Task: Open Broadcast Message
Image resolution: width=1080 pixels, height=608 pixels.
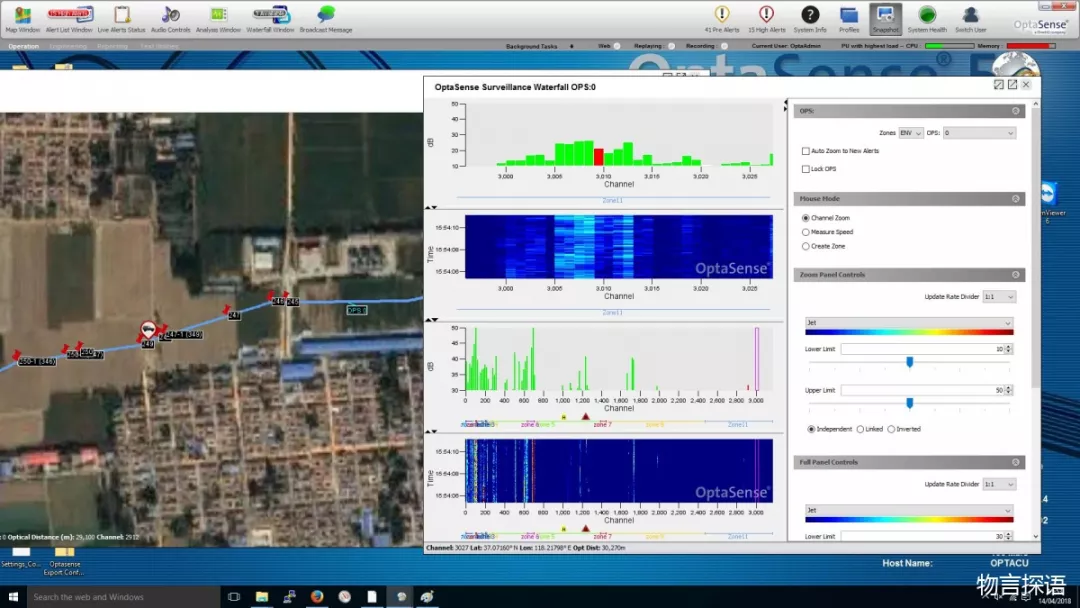Action: tap(326, 19)
